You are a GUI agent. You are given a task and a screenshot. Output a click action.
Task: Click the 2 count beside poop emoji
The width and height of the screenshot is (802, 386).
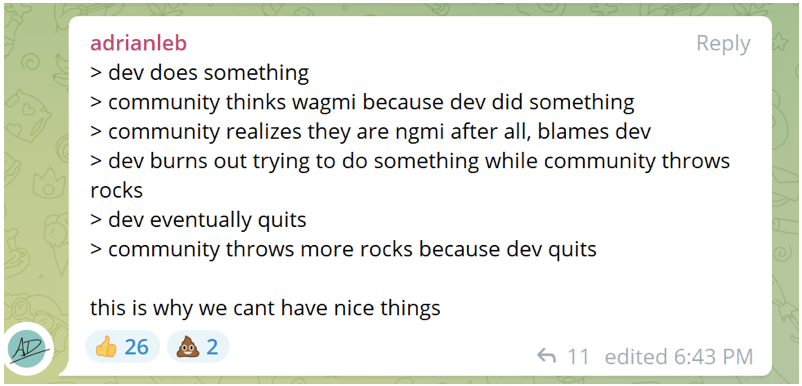coord(212,348)
